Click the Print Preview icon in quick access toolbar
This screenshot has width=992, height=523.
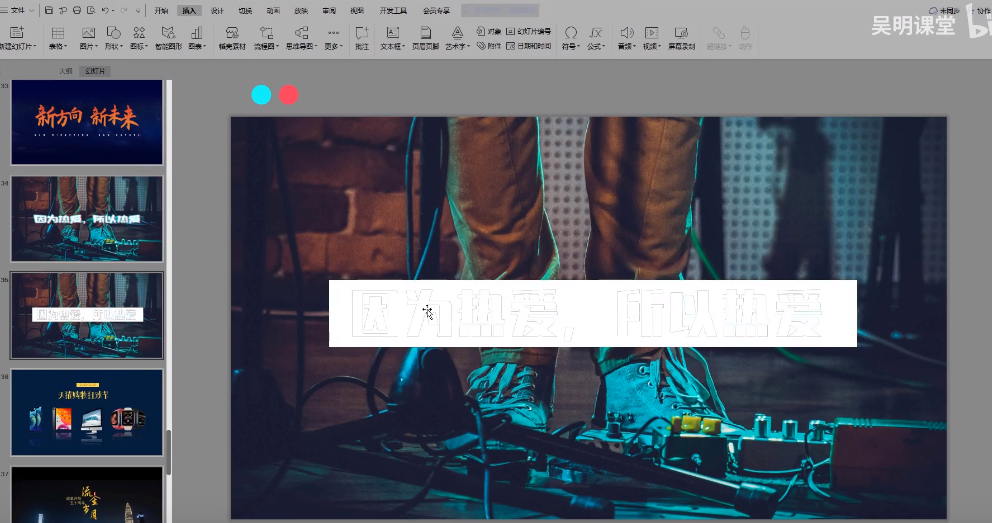pos(90,11)
